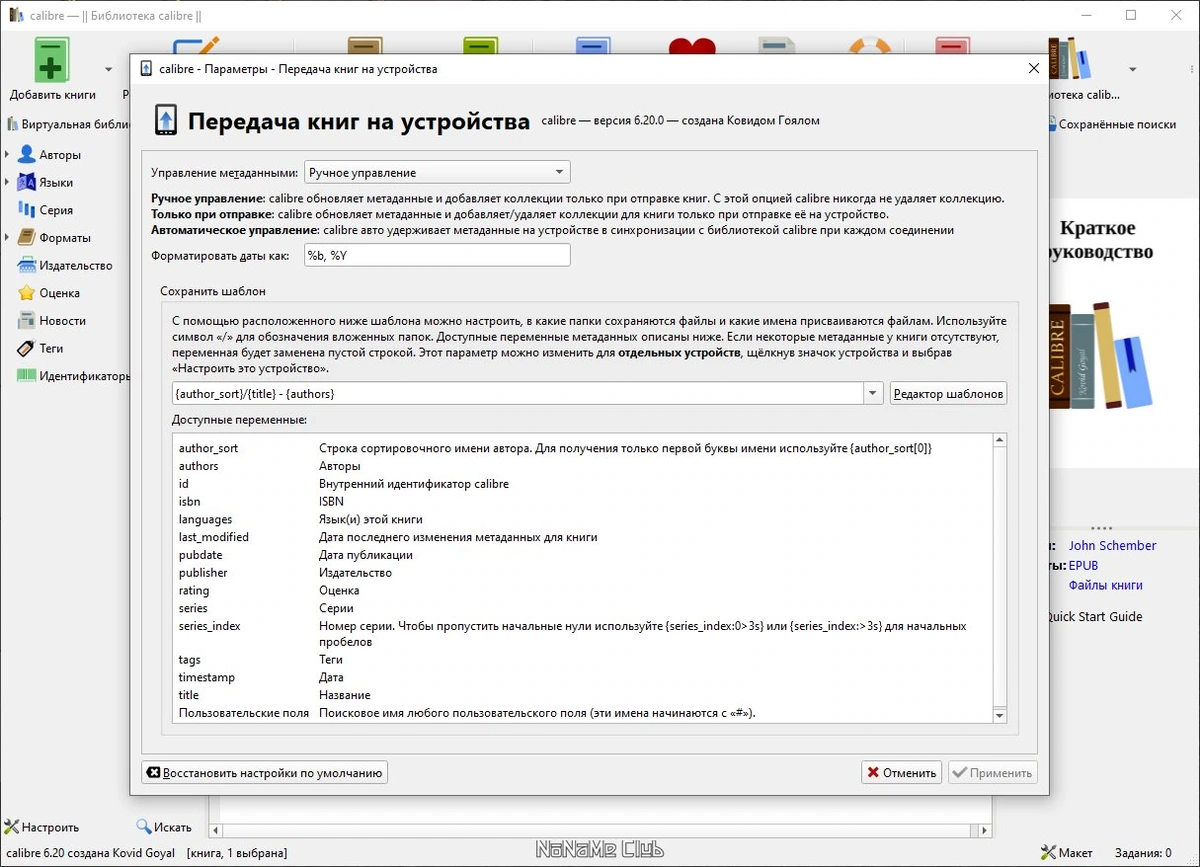Screen dimensions: 1200x867
Task: Open Виртуальная библиотека in the main window
Action: 68,124
